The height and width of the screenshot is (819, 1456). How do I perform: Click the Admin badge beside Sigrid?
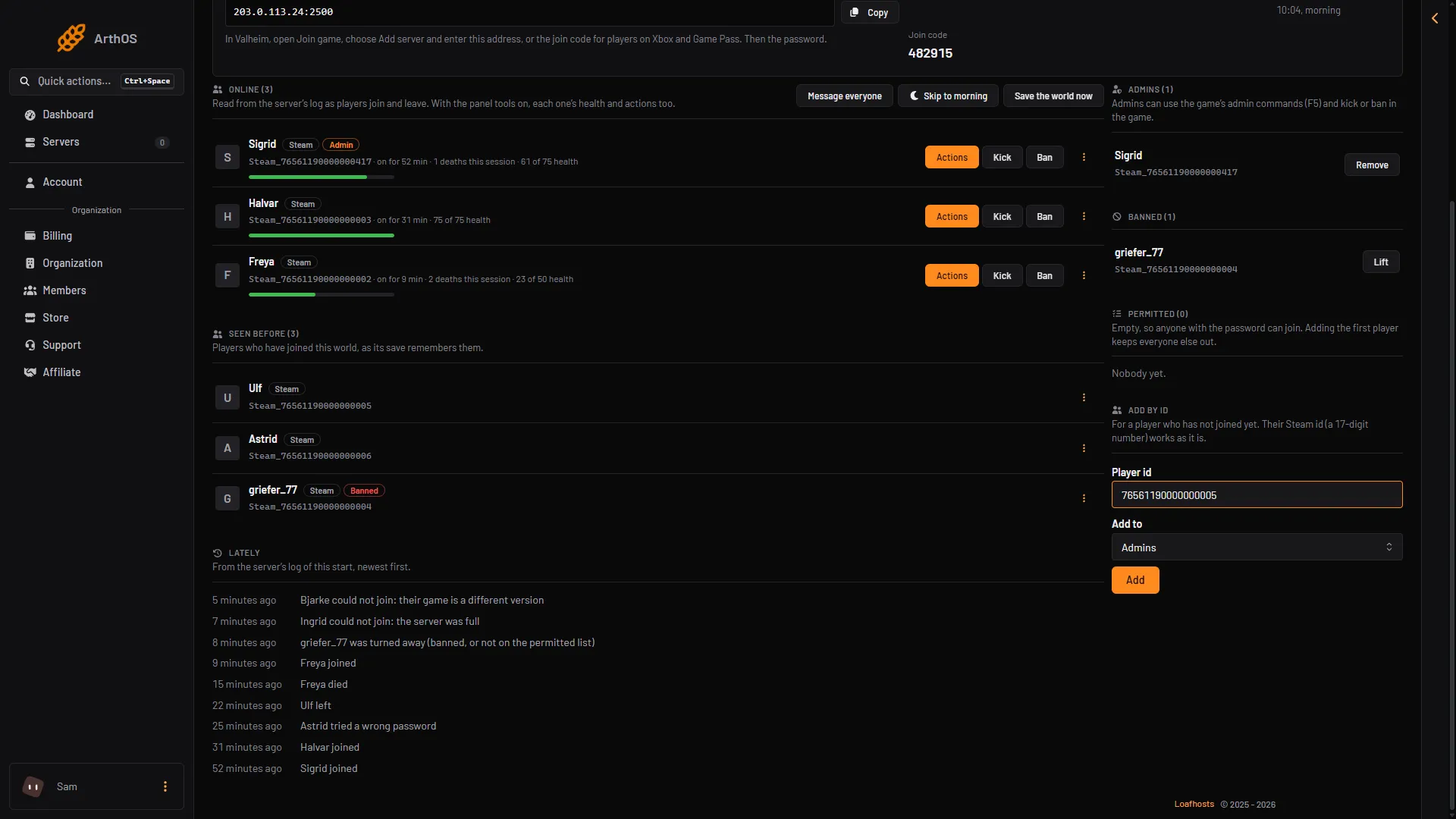(341, 145)
